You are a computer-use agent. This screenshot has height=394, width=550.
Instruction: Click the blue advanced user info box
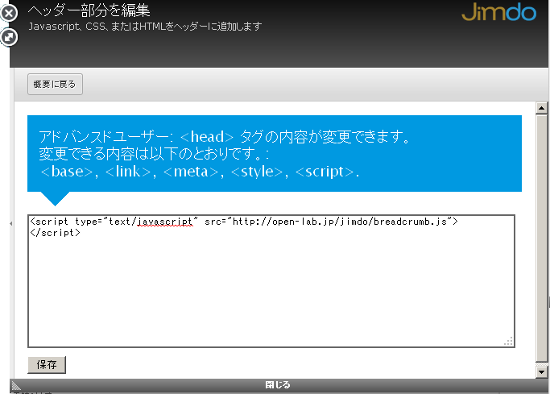(275, 153)
